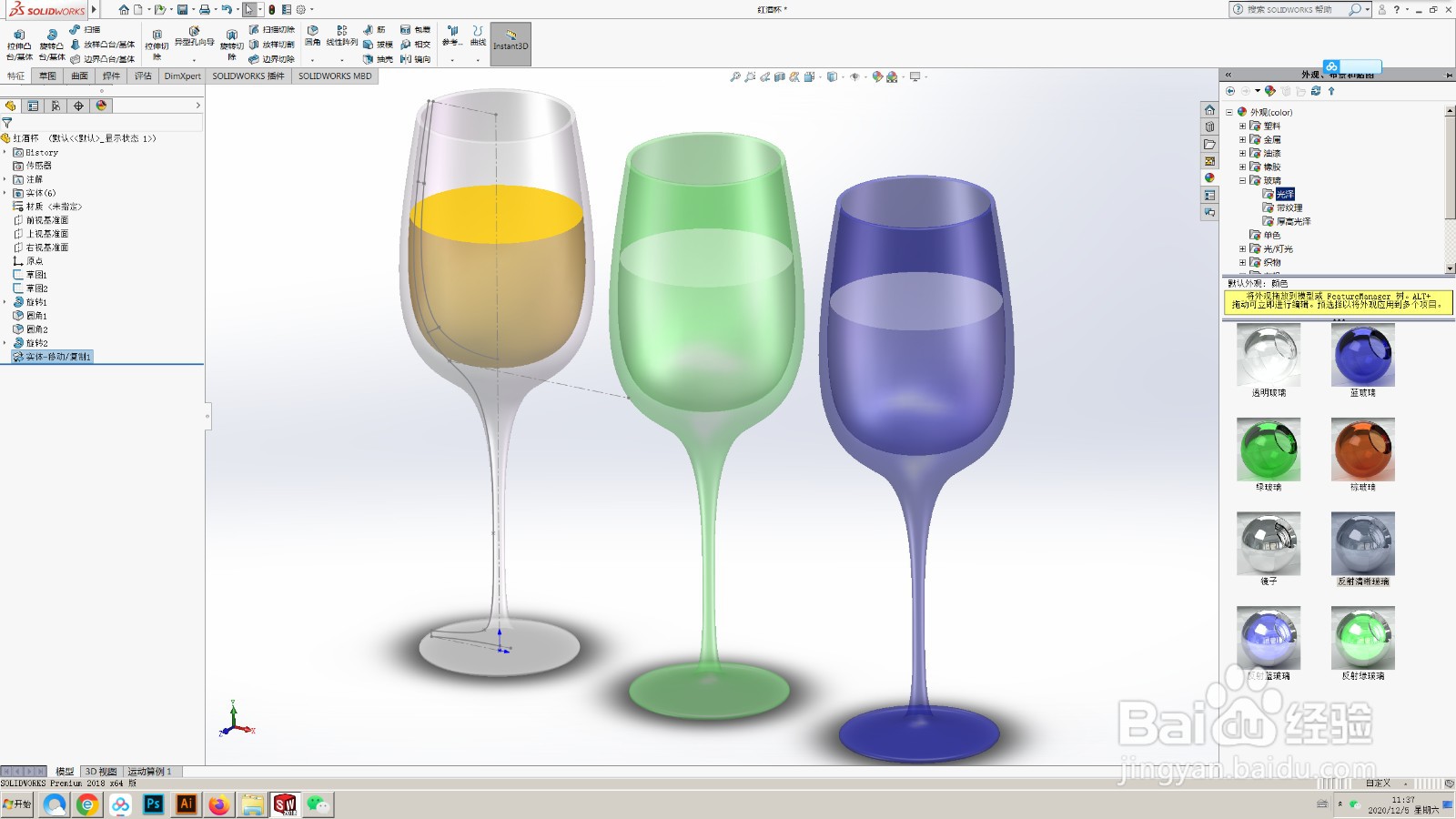The height and width of the screenshot is (819, 1456).
Task: Pin the appearances task pane
Action: tap(1449, 75)
